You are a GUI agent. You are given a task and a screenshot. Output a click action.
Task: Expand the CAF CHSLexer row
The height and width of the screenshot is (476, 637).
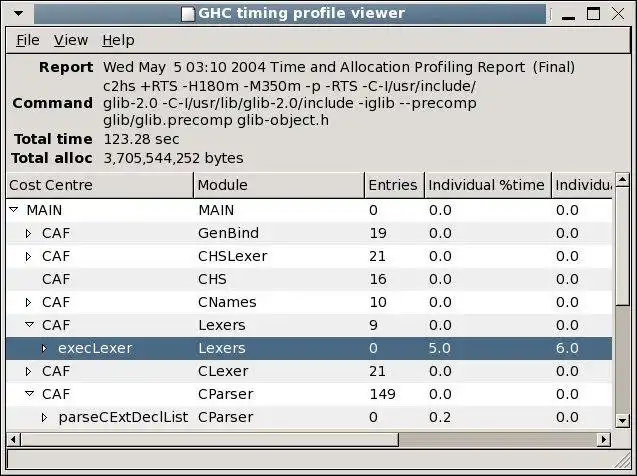click(x=28, y=256)
